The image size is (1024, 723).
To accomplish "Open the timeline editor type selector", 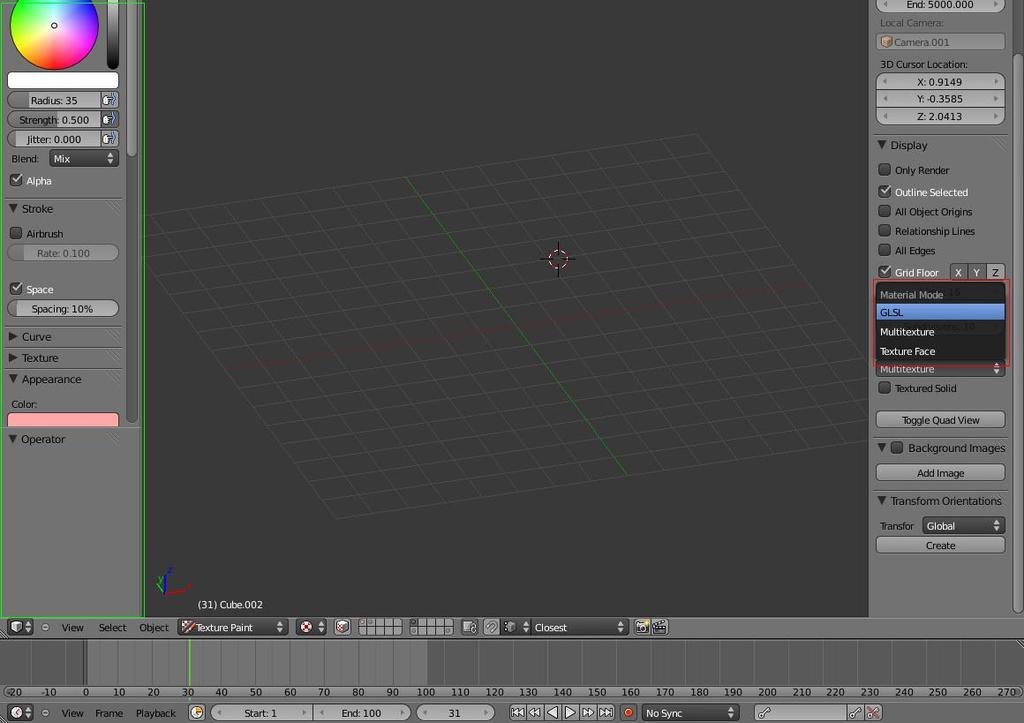I will coord(20,713).
